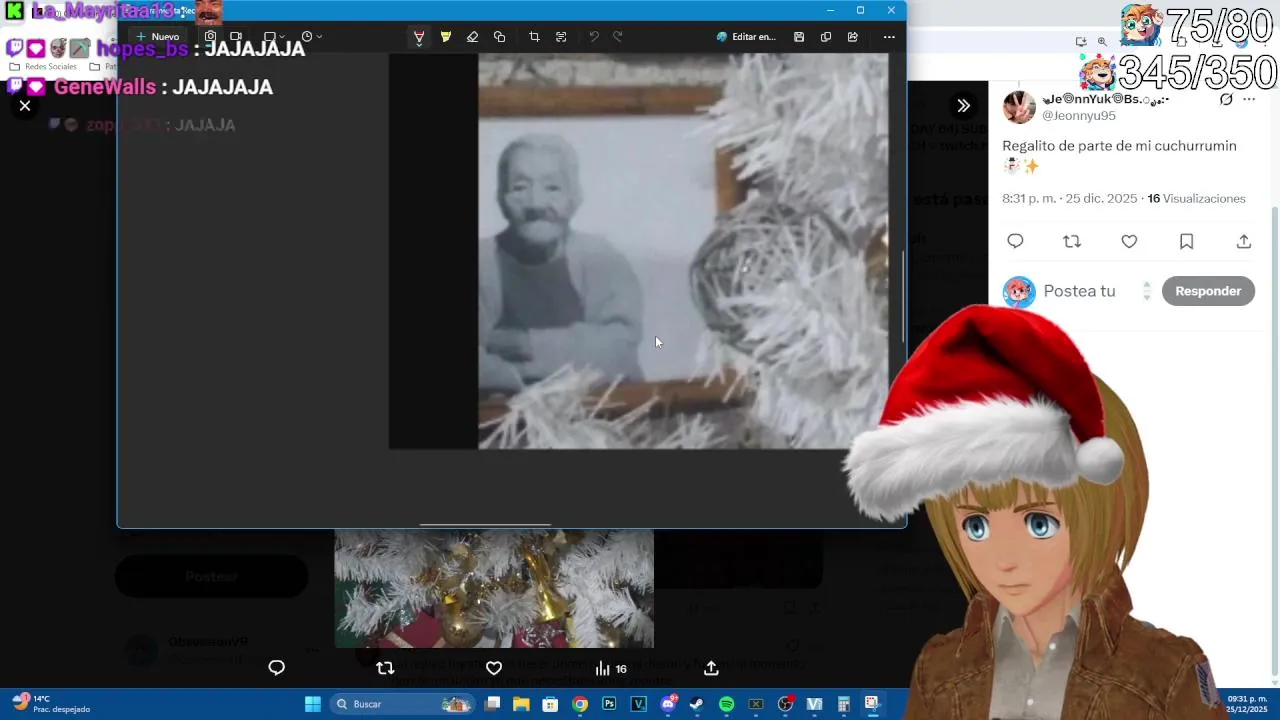This screenshot has width=1280, height=720.
Task: Open the @Jeonnyu95 handle link
Action: (x=1079, y=116)
